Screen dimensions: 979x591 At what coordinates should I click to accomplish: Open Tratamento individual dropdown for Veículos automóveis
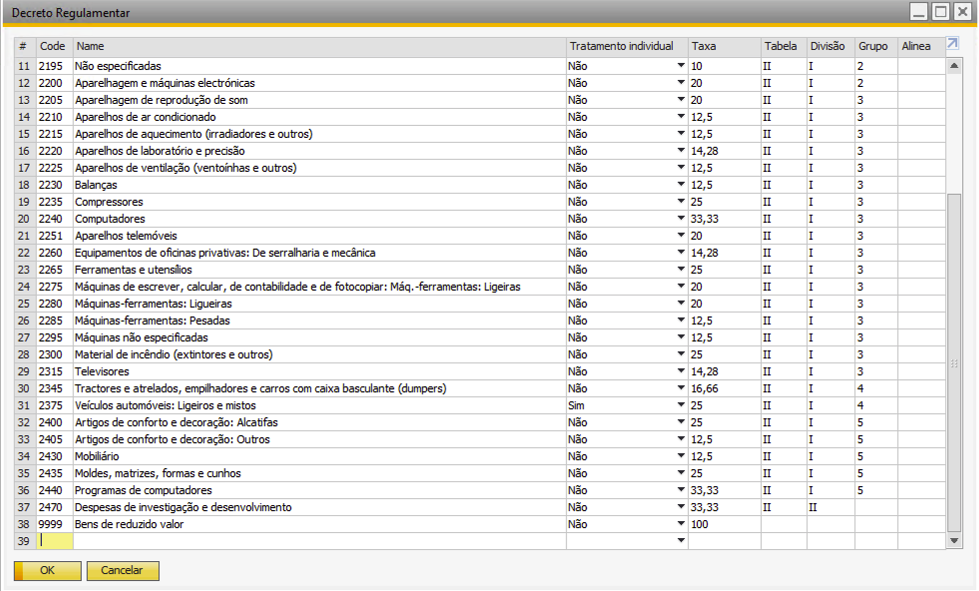pyautogui.click(x=681, y=406)
